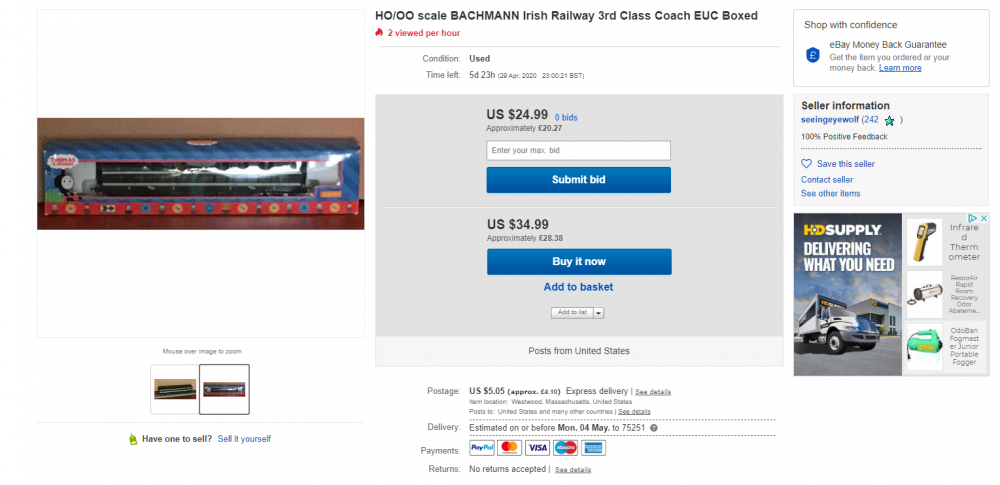Click the PayPal payment icon
The width and height of the screenshot is (1000, 485).
482,448
